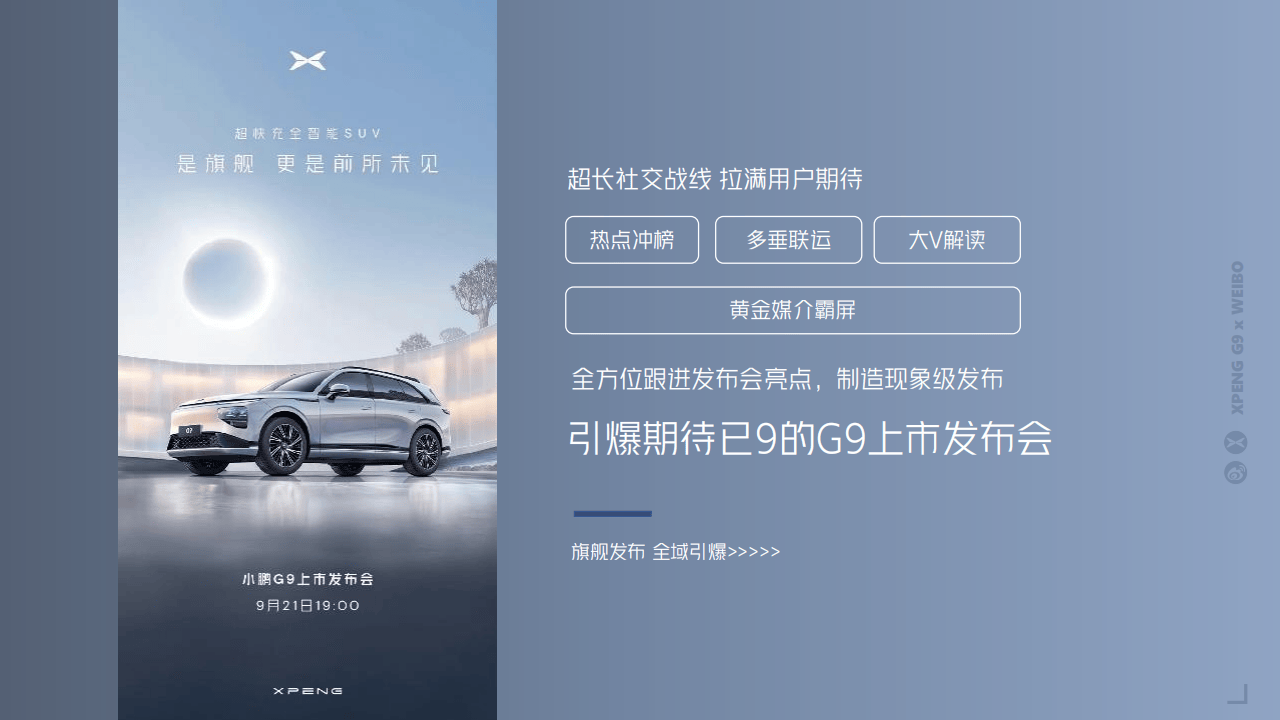1280x720 pixels.
Task: Click the corner bracket mark at bottom right
Action: coord(1238,693)
